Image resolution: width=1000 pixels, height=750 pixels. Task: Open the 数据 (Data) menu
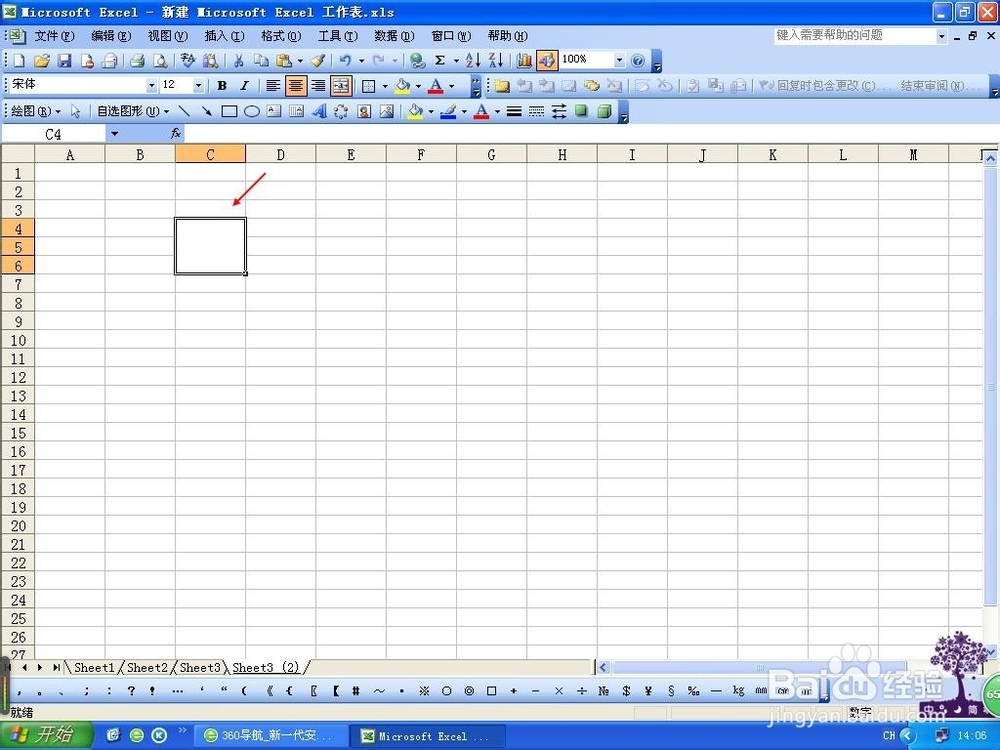click(394, 36)
